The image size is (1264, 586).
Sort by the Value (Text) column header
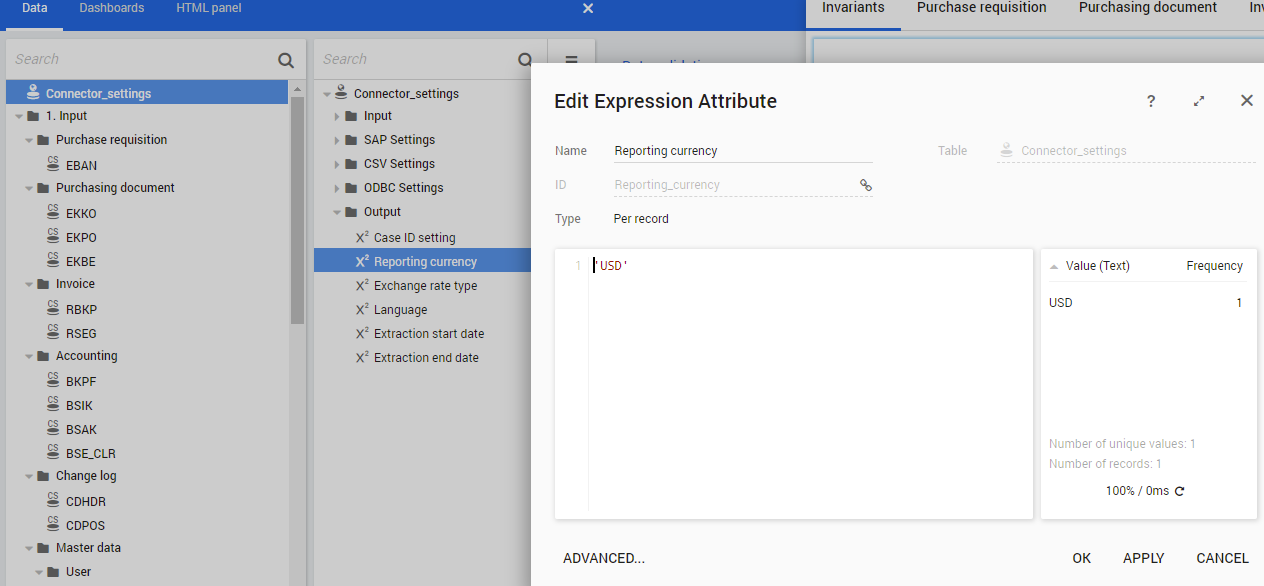[x=1097, y=266]
